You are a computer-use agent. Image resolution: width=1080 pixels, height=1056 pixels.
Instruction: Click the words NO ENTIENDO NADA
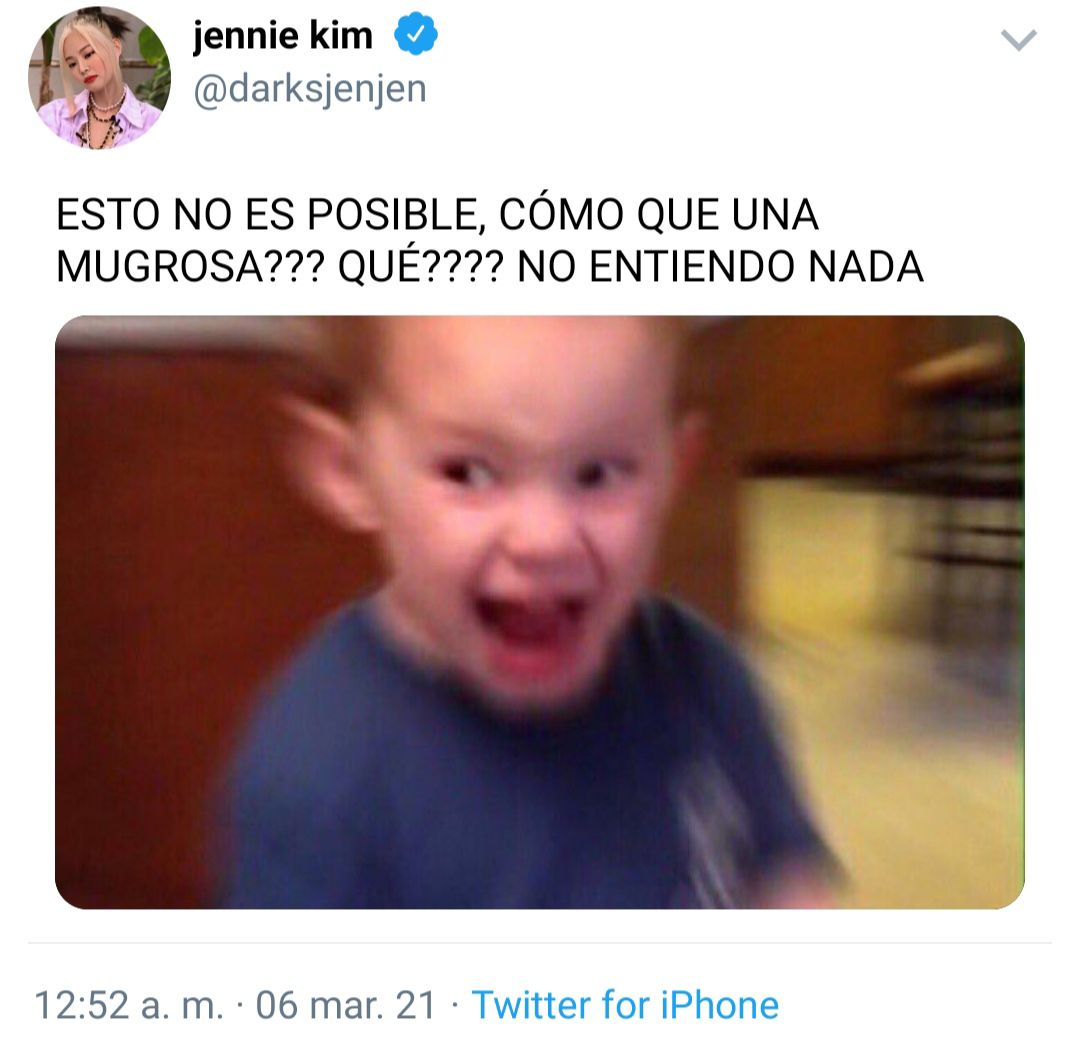[x=720, y=267]
